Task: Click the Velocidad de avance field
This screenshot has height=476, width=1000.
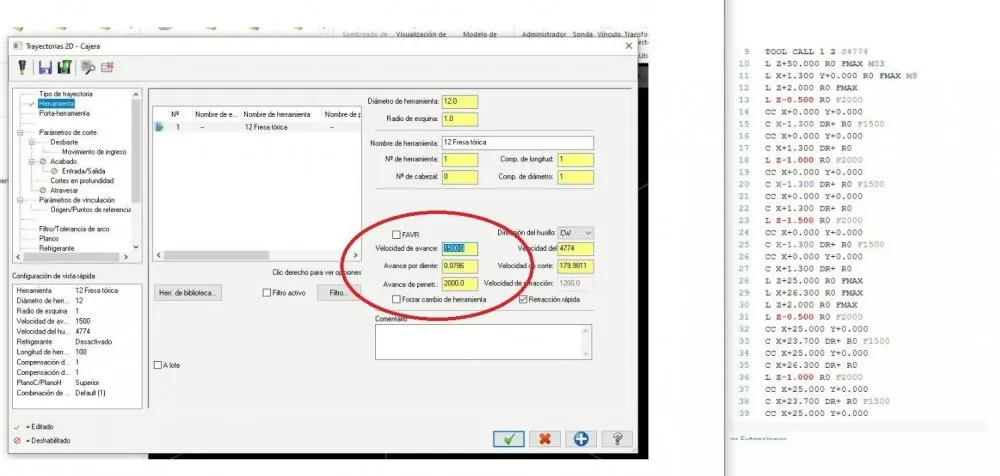Action: tap(459, 249)
